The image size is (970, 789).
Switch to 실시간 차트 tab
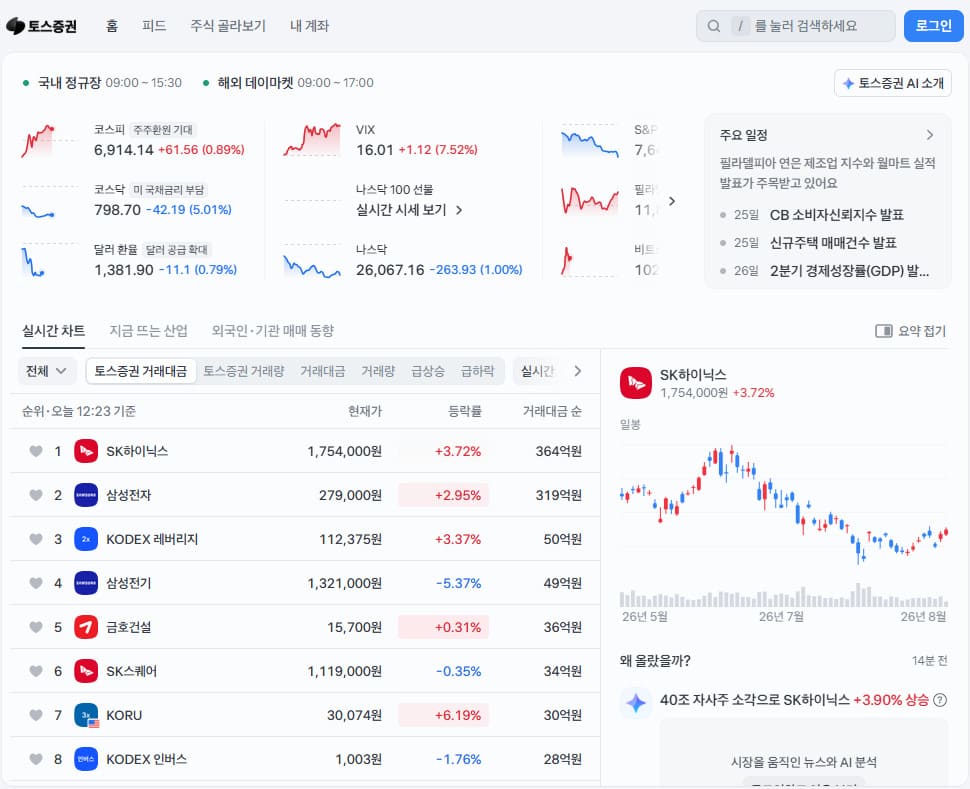tap(53, 331)
